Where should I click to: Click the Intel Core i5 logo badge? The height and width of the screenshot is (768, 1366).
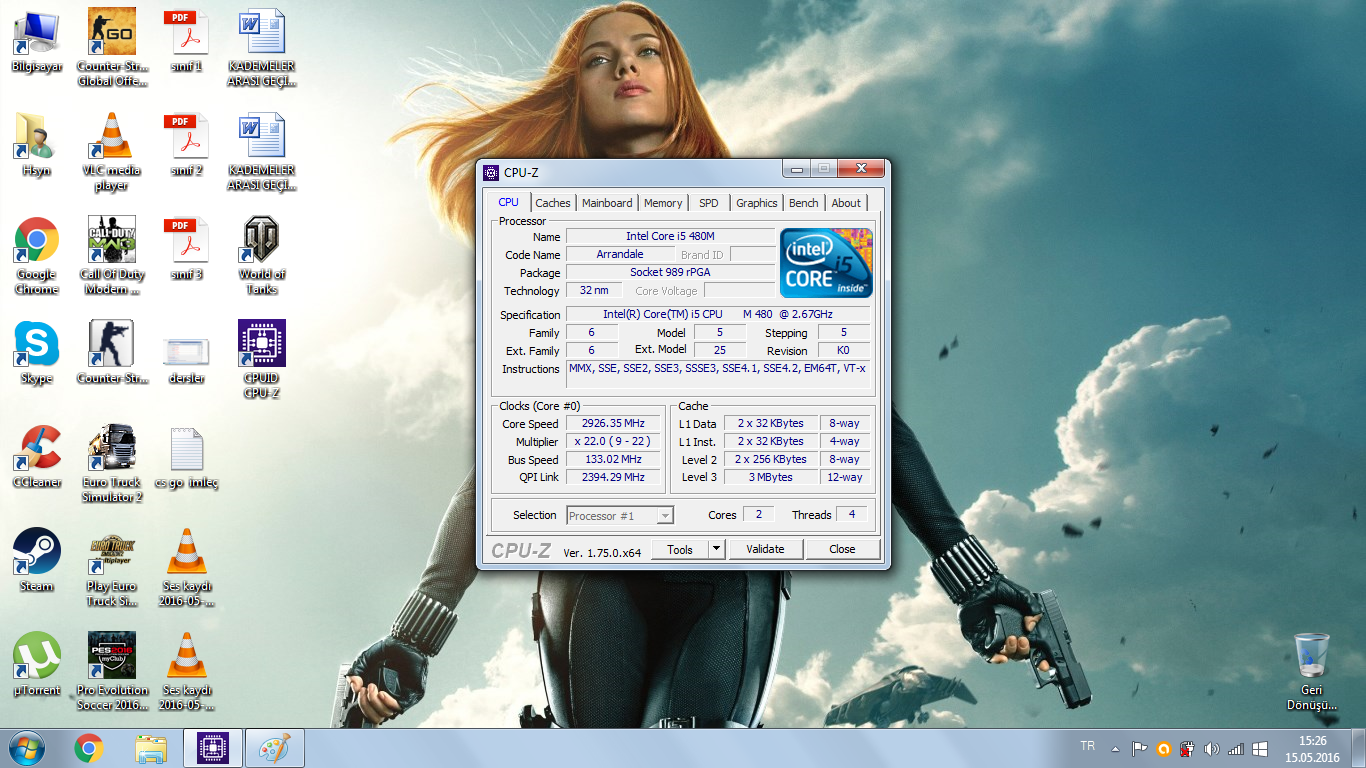tap(826, 262)
